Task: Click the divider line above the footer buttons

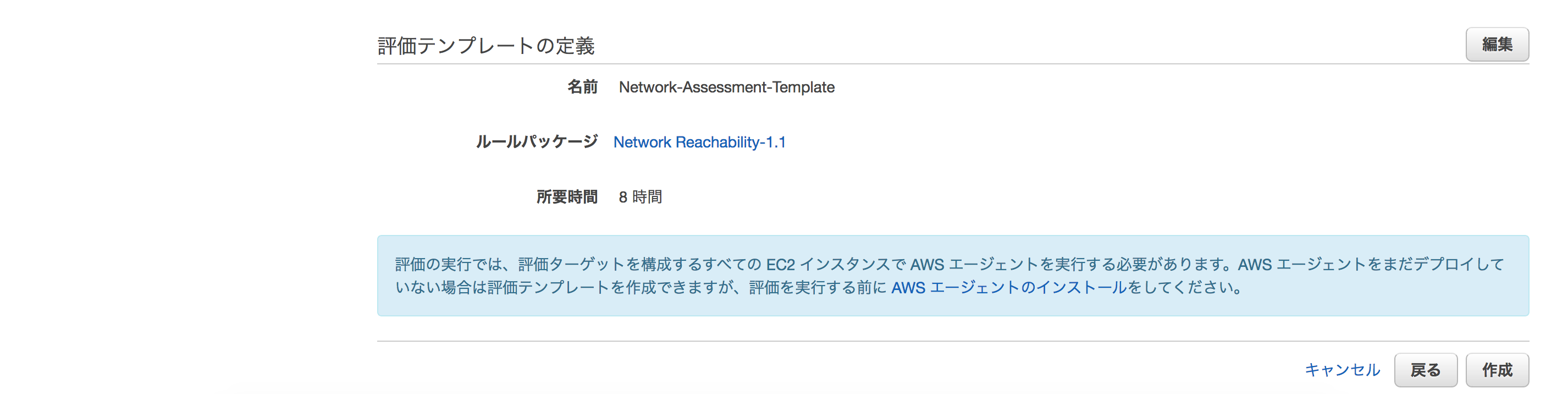Action: (x=953, y=341)
